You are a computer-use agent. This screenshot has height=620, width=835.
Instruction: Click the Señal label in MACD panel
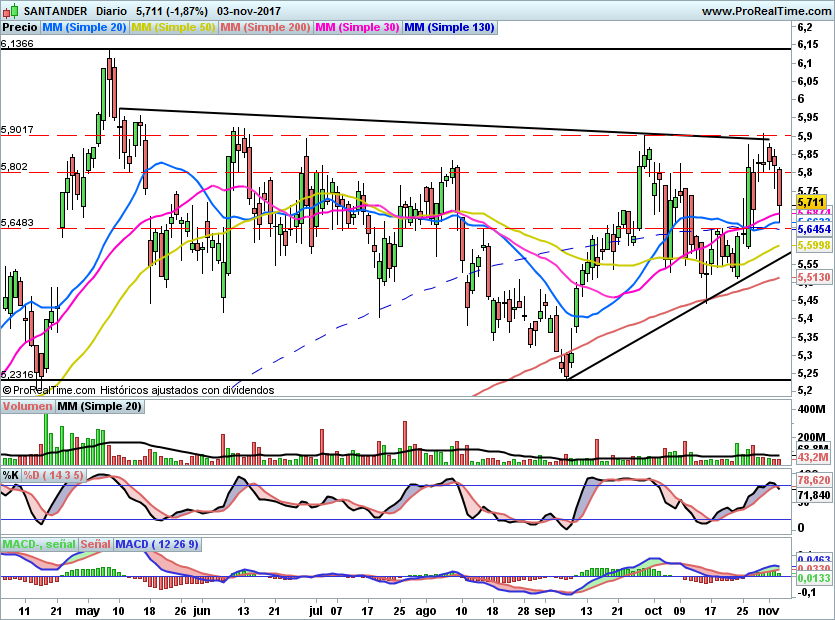[x=95, y=544]
